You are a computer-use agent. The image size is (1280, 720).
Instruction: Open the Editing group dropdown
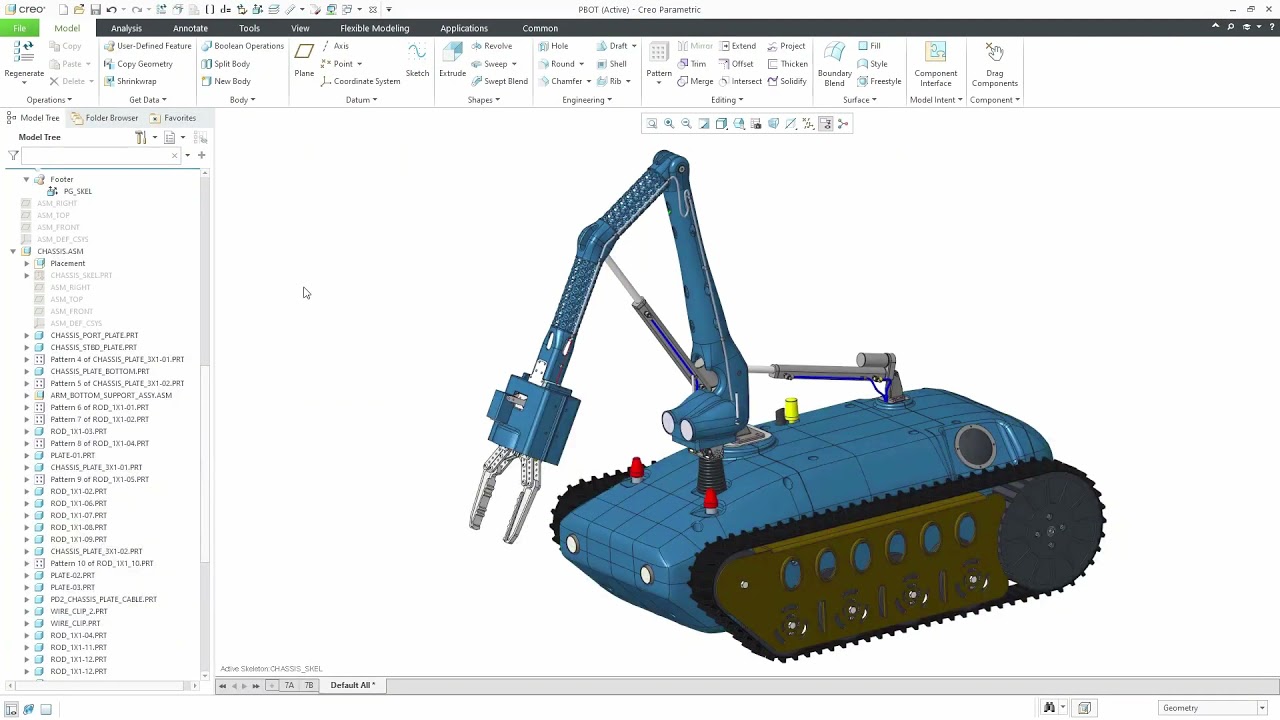pyautogui.click(x=727, y=100)
